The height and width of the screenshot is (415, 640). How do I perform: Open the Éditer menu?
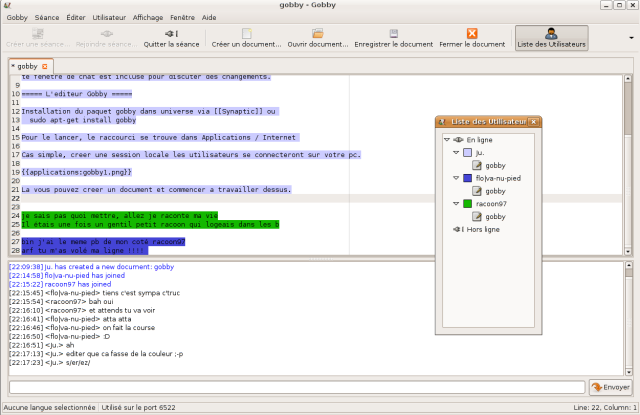(x=76, y=18)
